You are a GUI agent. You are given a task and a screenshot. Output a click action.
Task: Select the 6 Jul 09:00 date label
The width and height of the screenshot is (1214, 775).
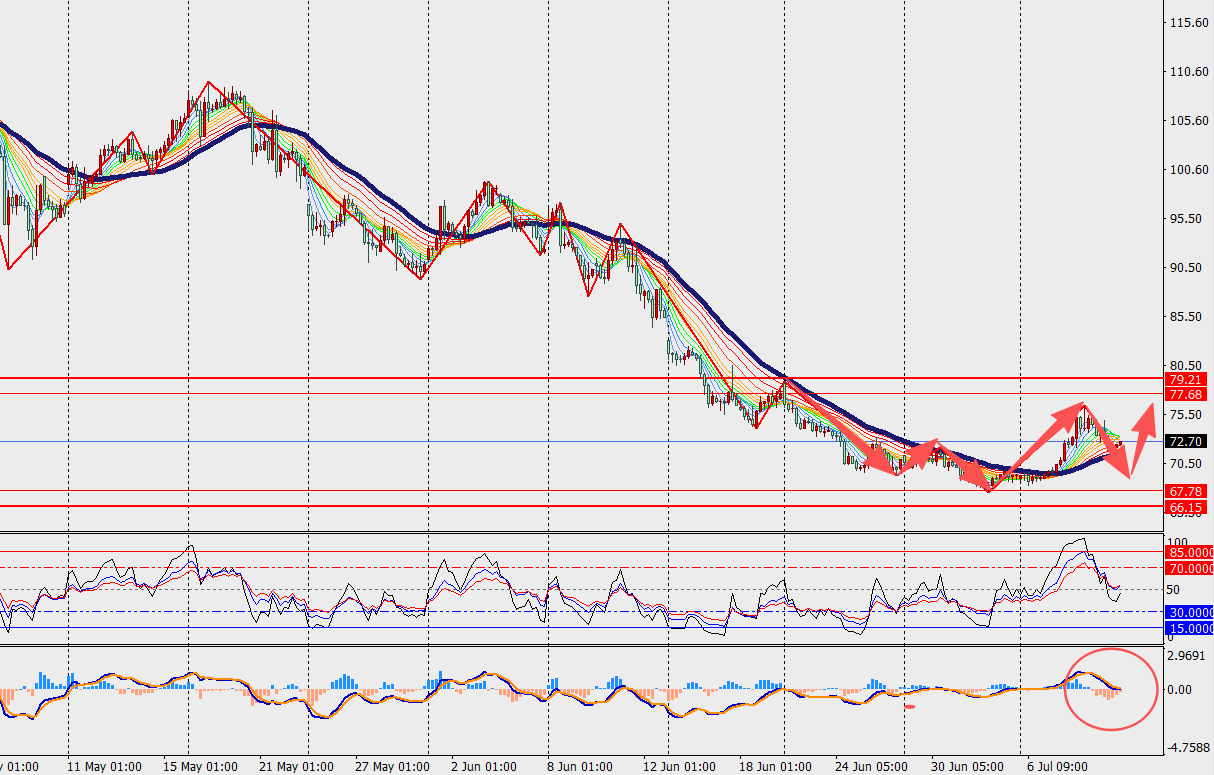pyautogui.click(x=1056, y=767)
